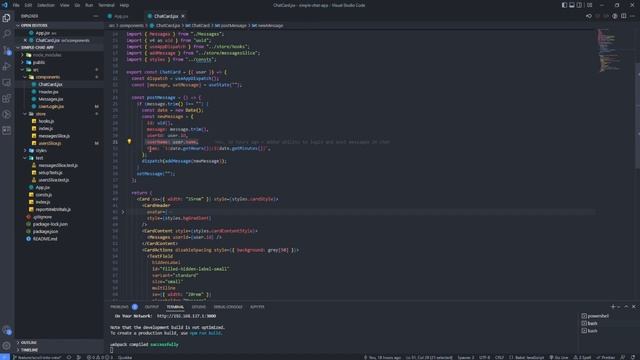
Task: Open Header.jsx in the components folder
Action: pyautogui.click(x=48, y=91)
